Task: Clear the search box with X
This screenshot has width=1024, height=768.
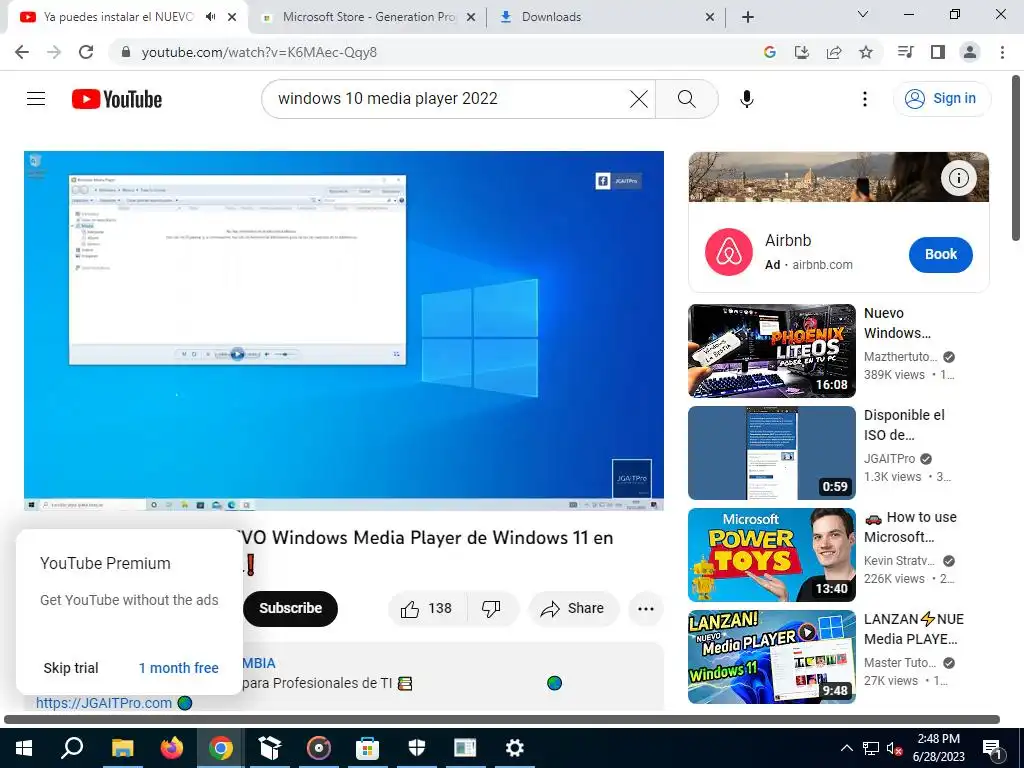Action: 639,99
